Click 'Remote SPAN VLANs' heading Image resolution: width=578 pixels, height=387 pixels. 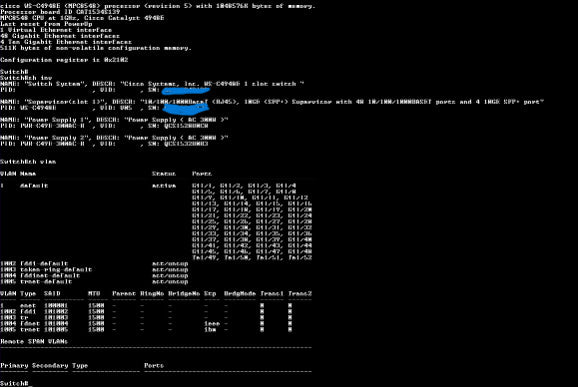34,342
